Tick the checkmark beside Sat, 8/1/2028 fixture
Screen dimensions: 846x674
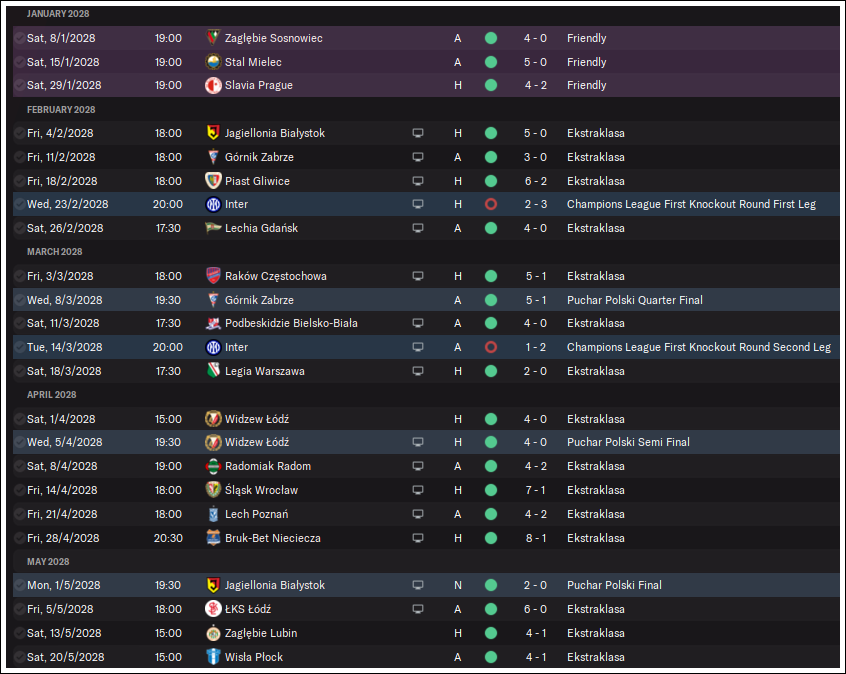[19, 38]
